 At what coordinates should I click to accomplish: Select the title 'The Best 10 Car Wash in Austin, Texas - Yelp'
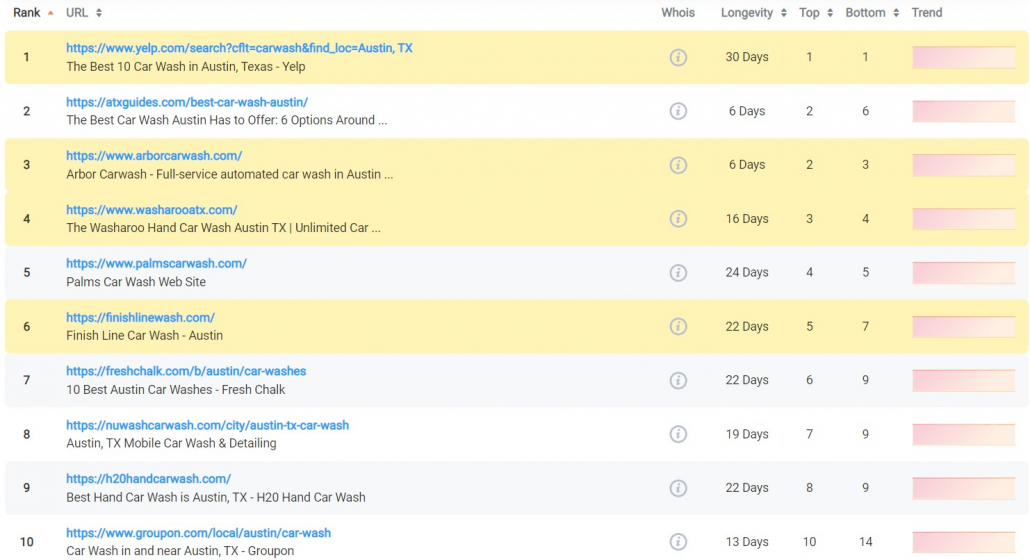(186, 66)
